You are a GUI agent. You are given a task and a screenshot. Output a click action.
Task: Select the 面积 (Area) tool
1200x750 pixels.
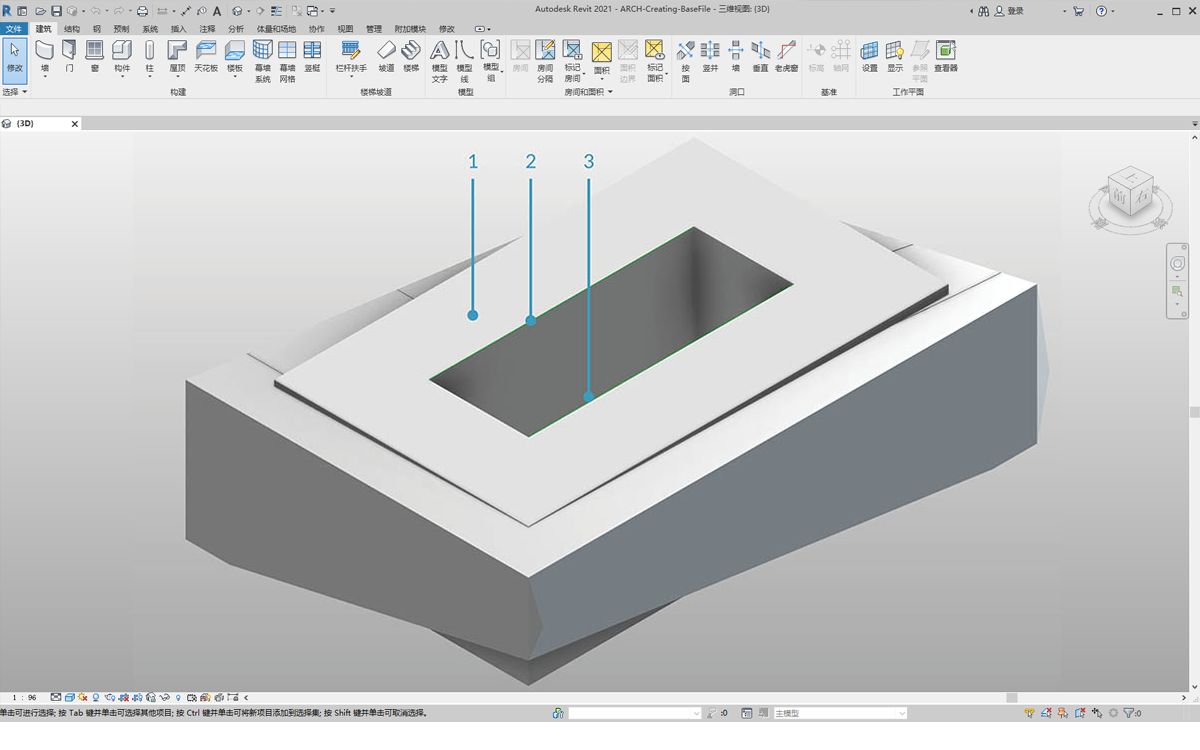(x=601, y=60)
